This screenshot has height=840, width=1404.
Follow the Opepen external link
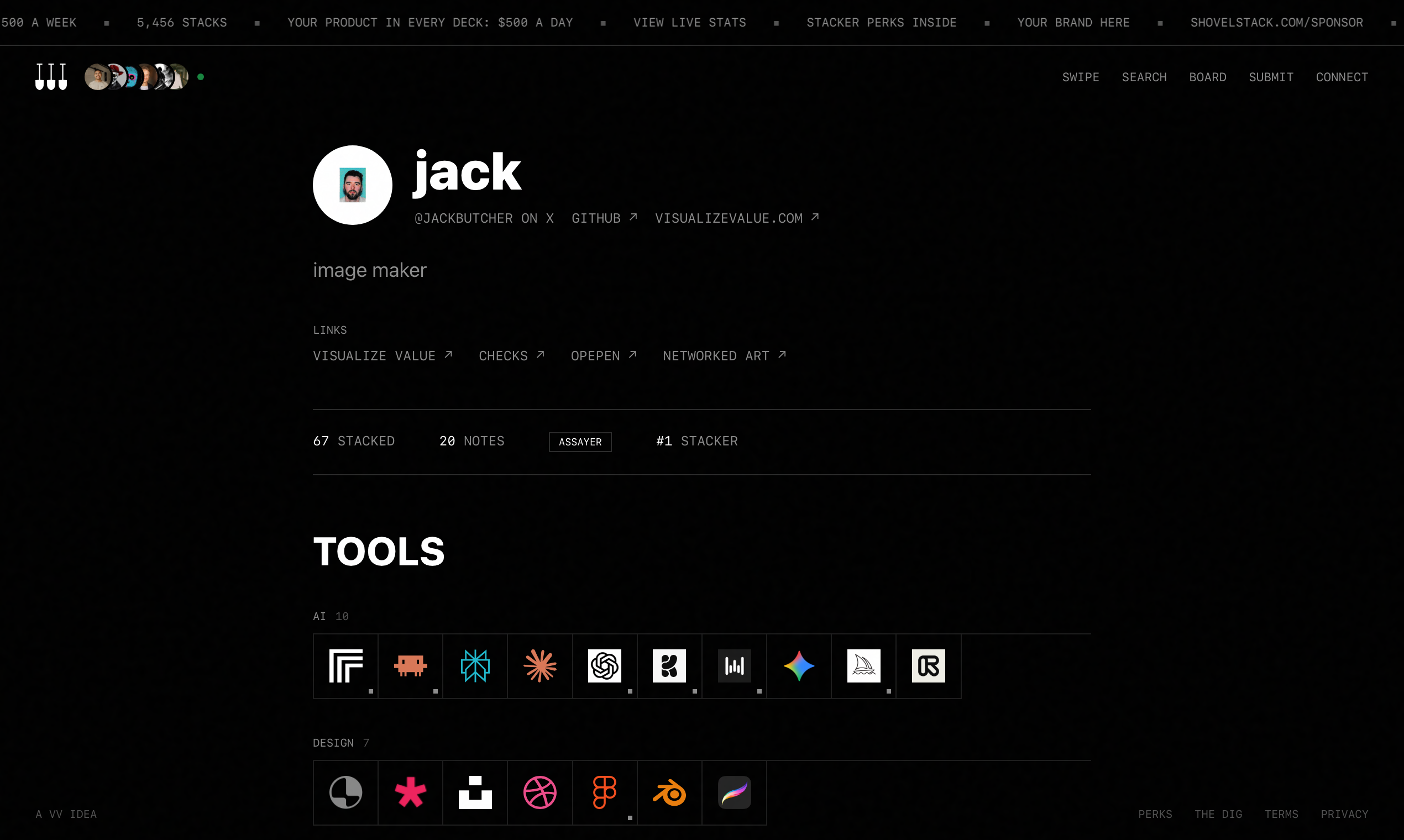coord(604,355)
